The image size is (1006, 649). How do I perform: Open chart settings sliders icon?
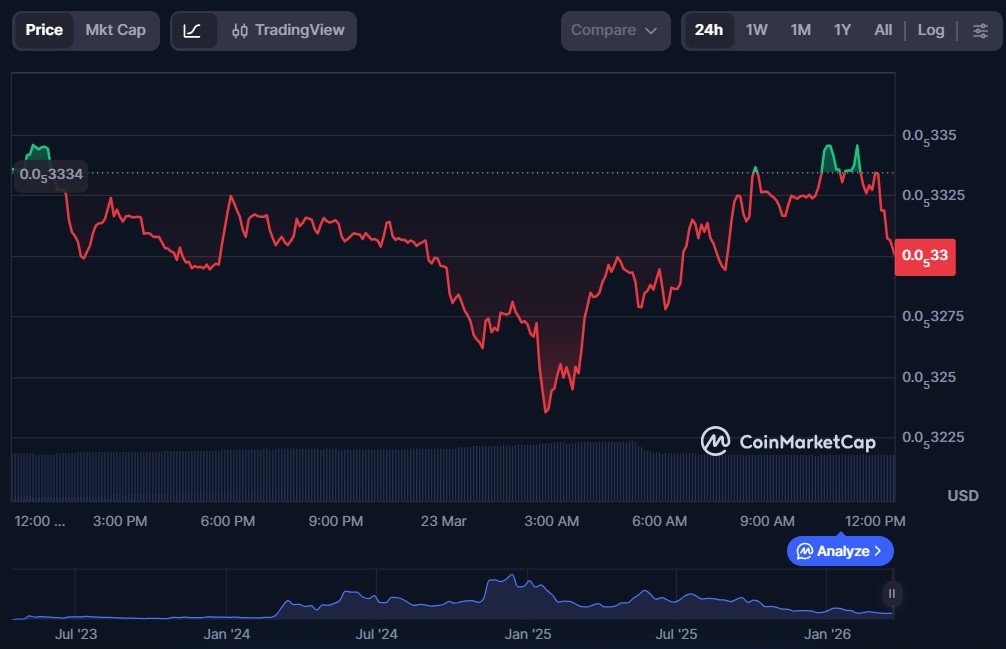980,31
